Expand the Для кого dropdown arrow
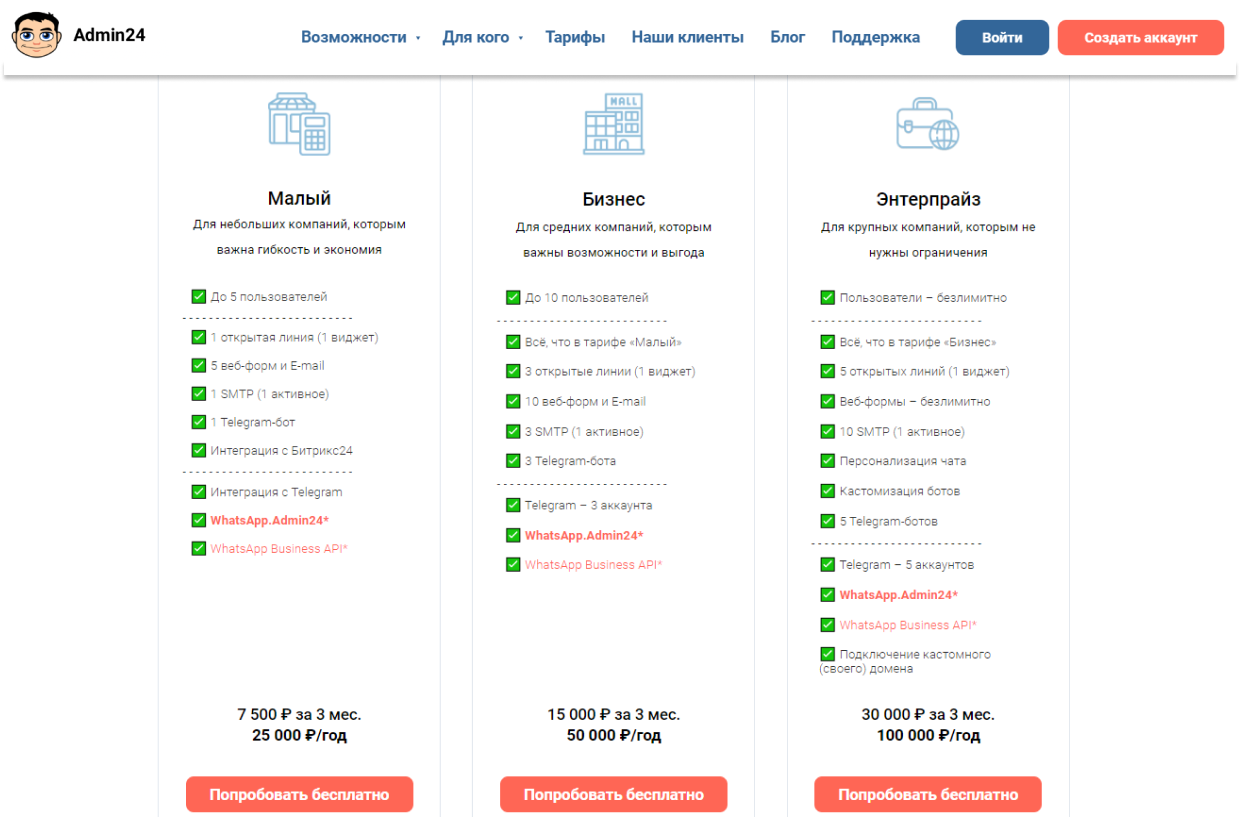Viewport: 1240px width, 817px height. 521,39
